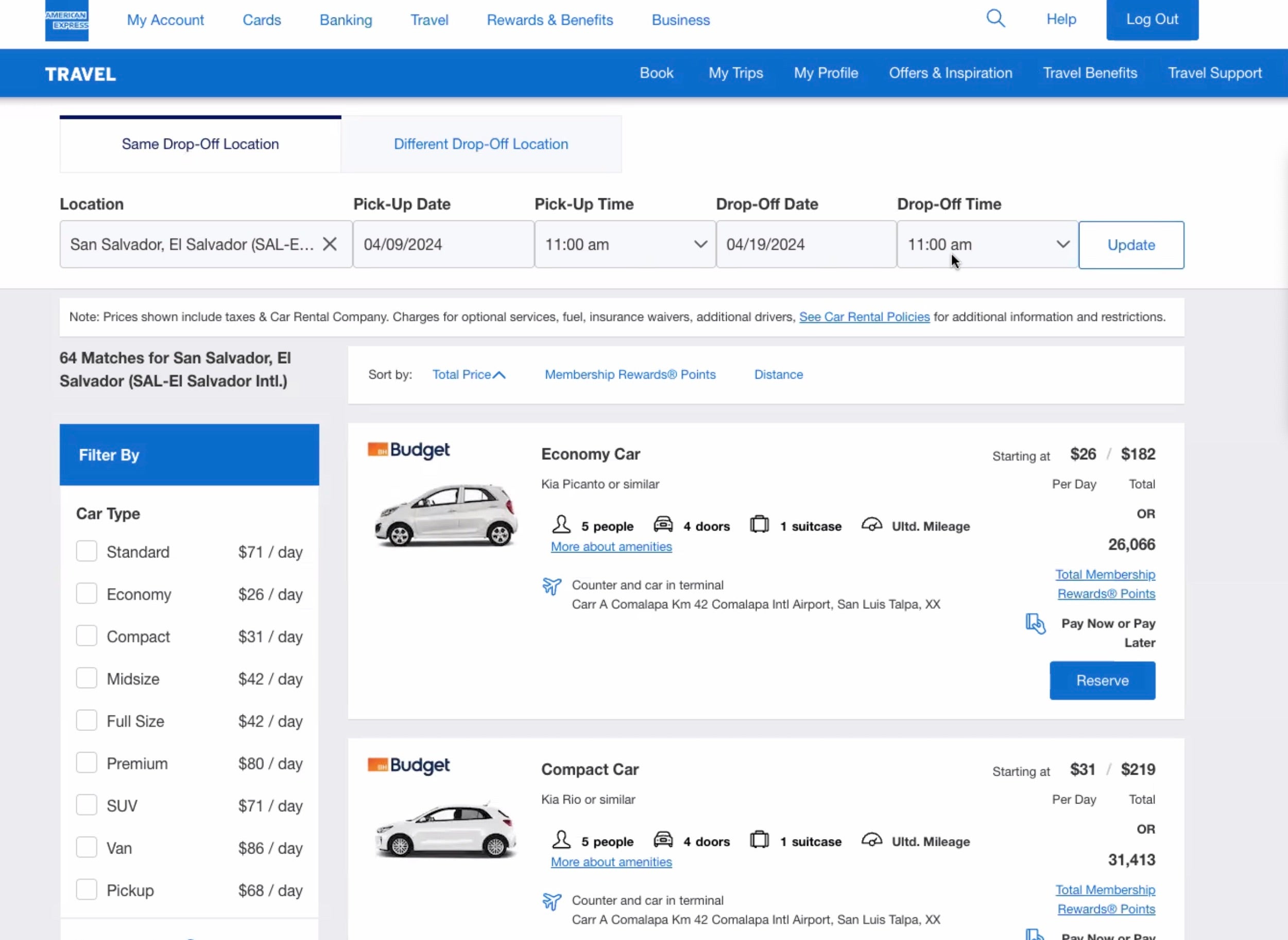
Task: Open My Trips in travel menu
Action: coord(735,73)
